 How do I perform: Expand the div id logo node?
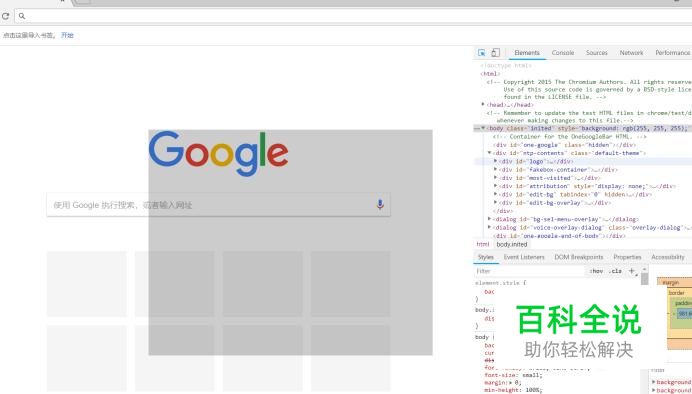click(495, 161)
